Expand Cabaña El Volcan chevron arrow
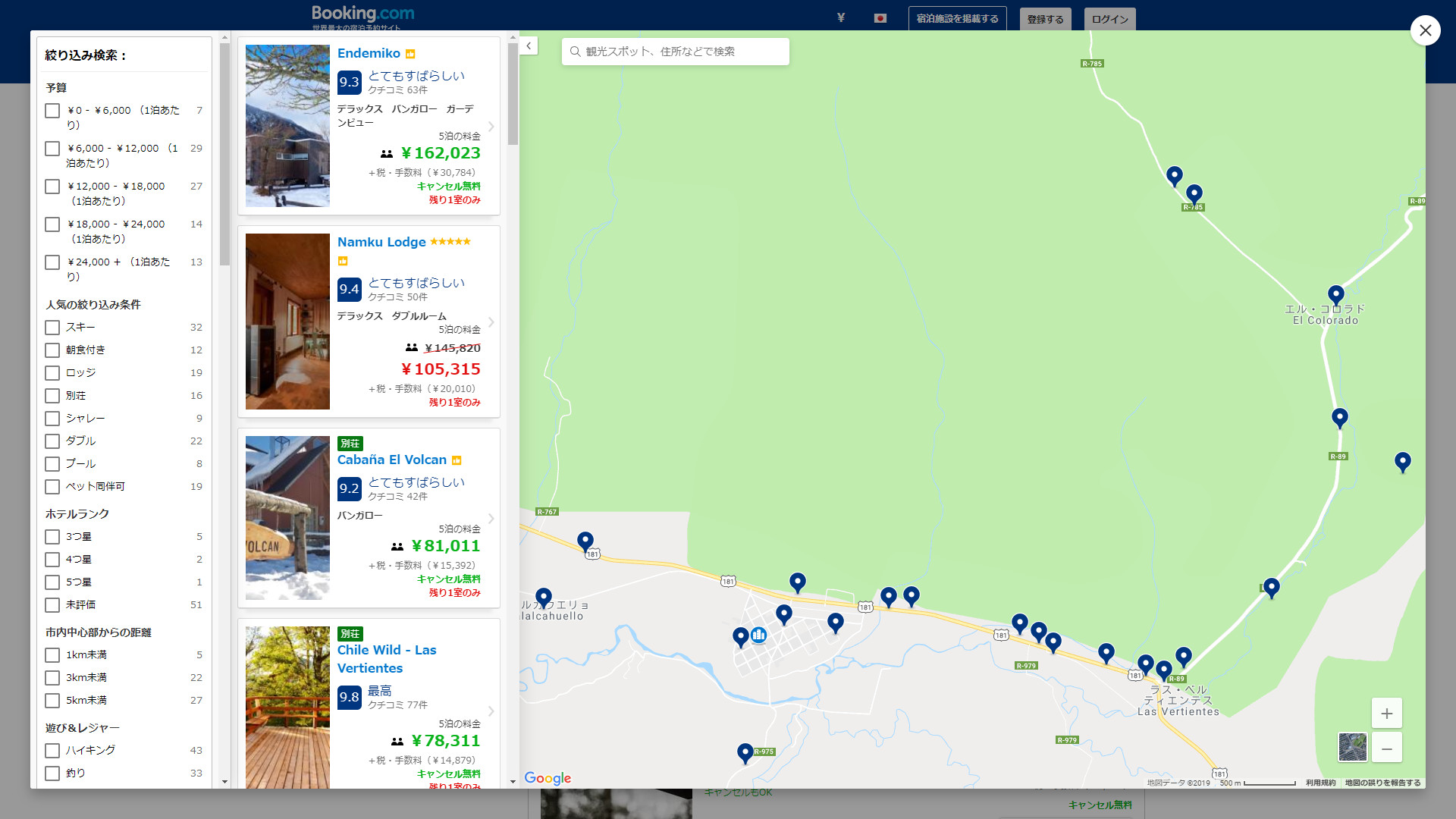The width and height of the screenshot is (1456, 819). click(x=491, y=519)
